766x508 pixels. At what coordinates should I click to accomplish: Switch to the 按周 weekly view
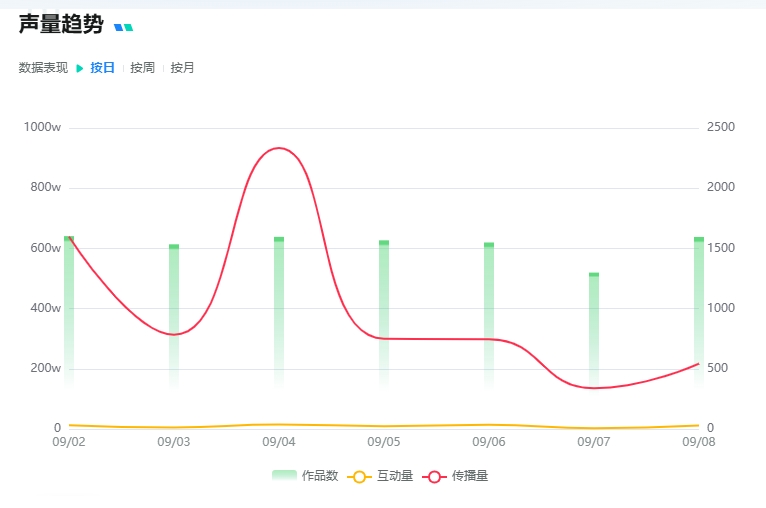143,68
